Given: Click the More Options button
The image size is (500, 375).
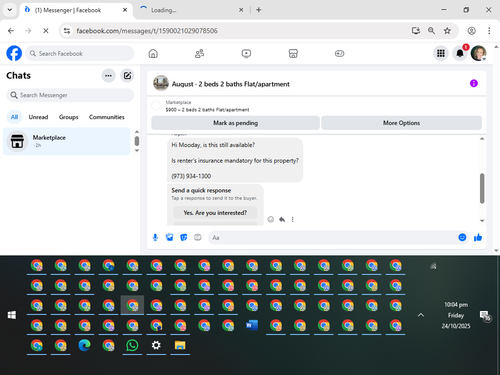Looking at the screenshot, I should pyautogui.click(x=401, y=123).
